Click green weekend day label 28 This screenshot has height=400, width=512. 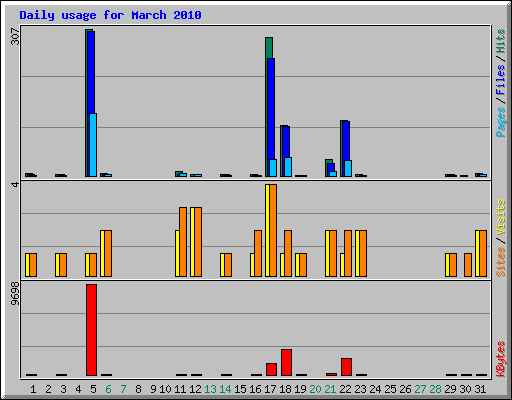click(x=435, y=389)
